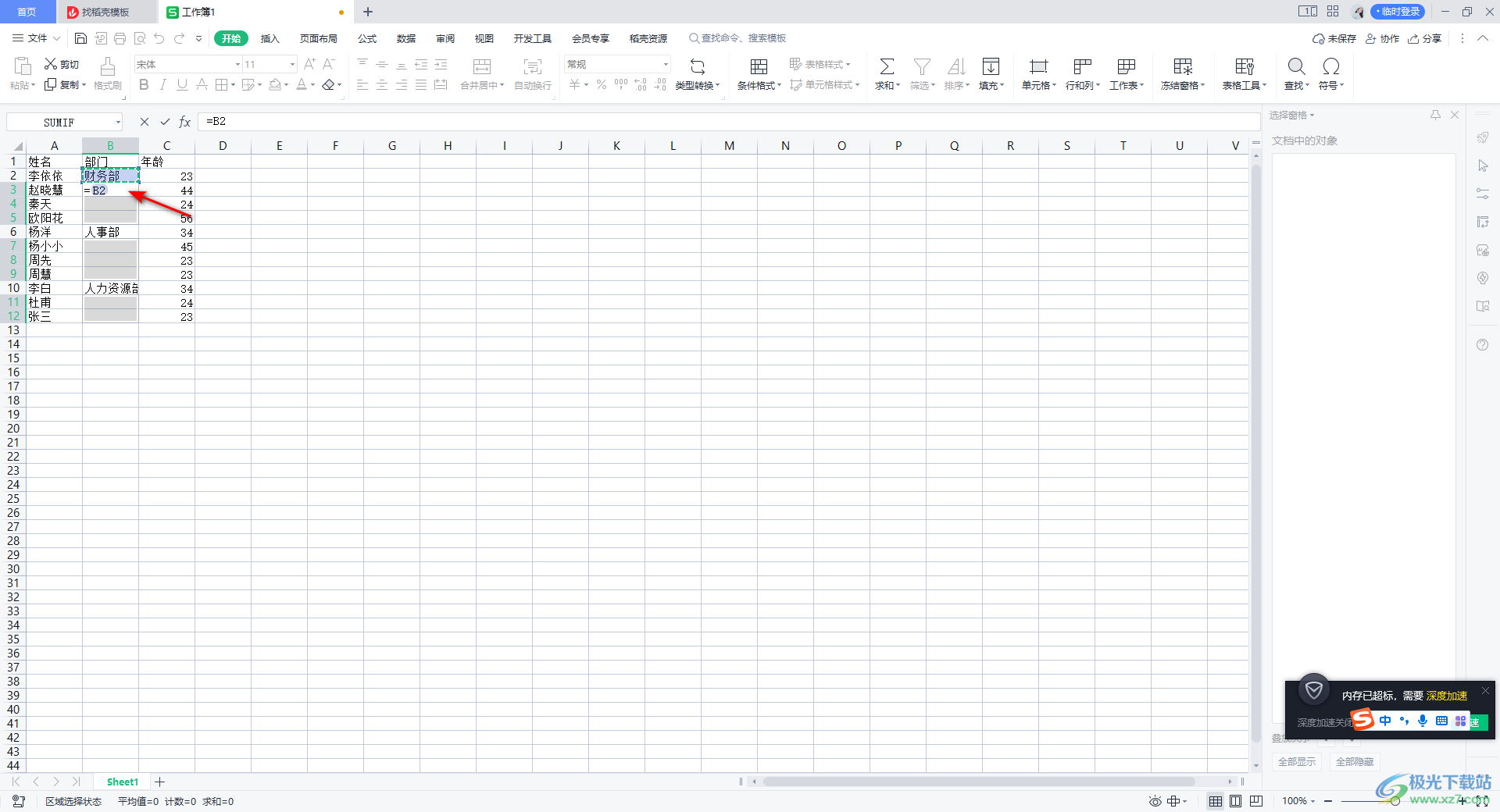Click the vertical scrollbar of the sheet
Screen dimensions: 1500x812
point(1256,453)
